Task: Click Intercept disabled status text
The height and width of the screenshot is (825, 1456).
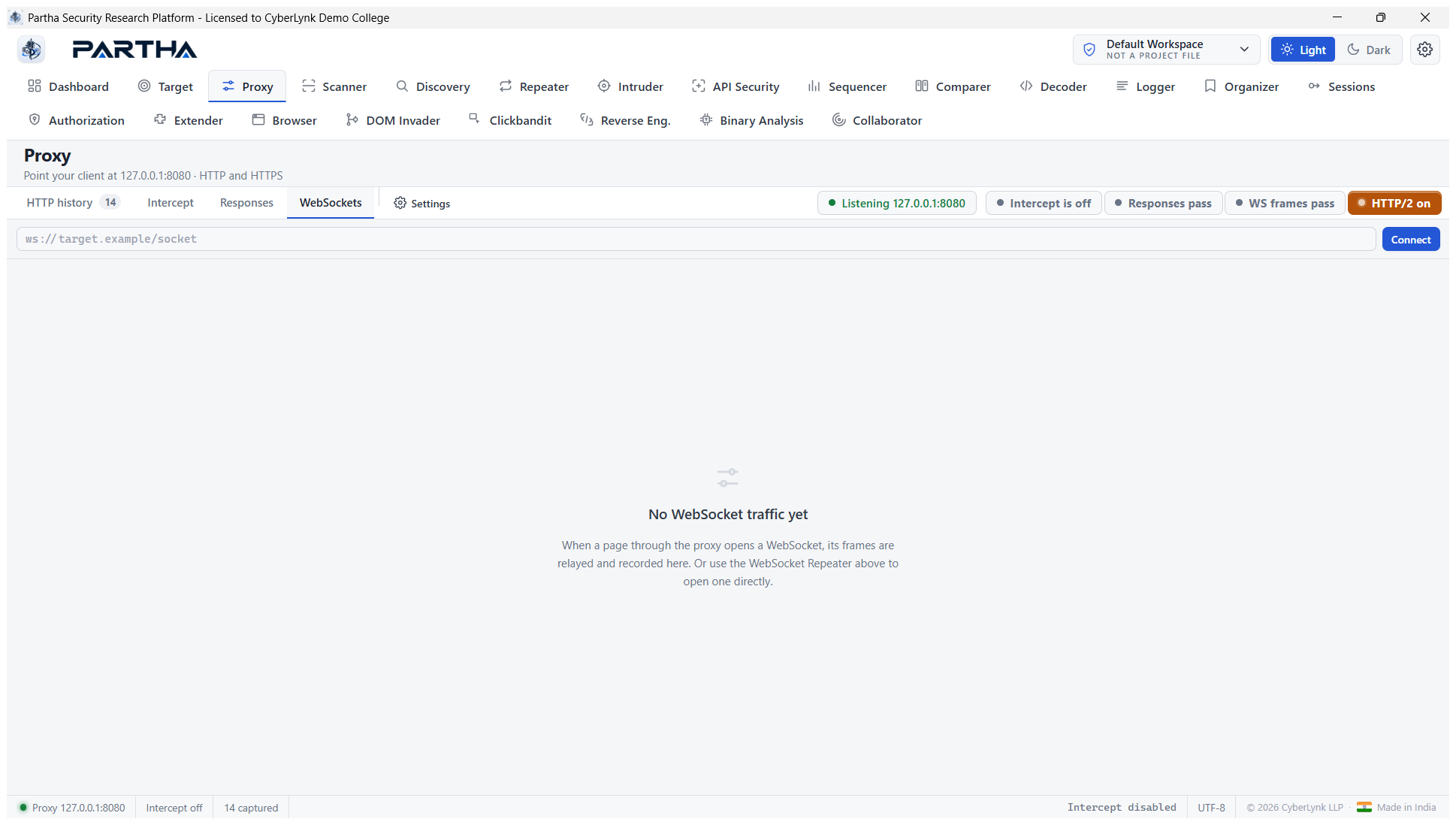Action: click(1122, 807)
